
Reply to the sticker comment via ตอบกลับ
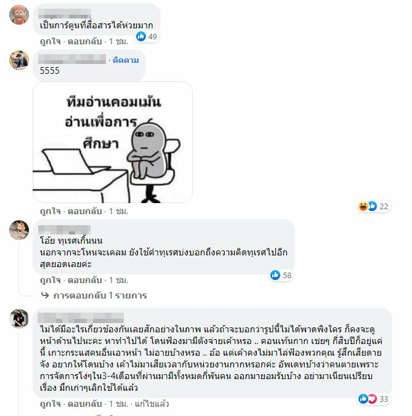pyautogui.click(x=85, y=211)
